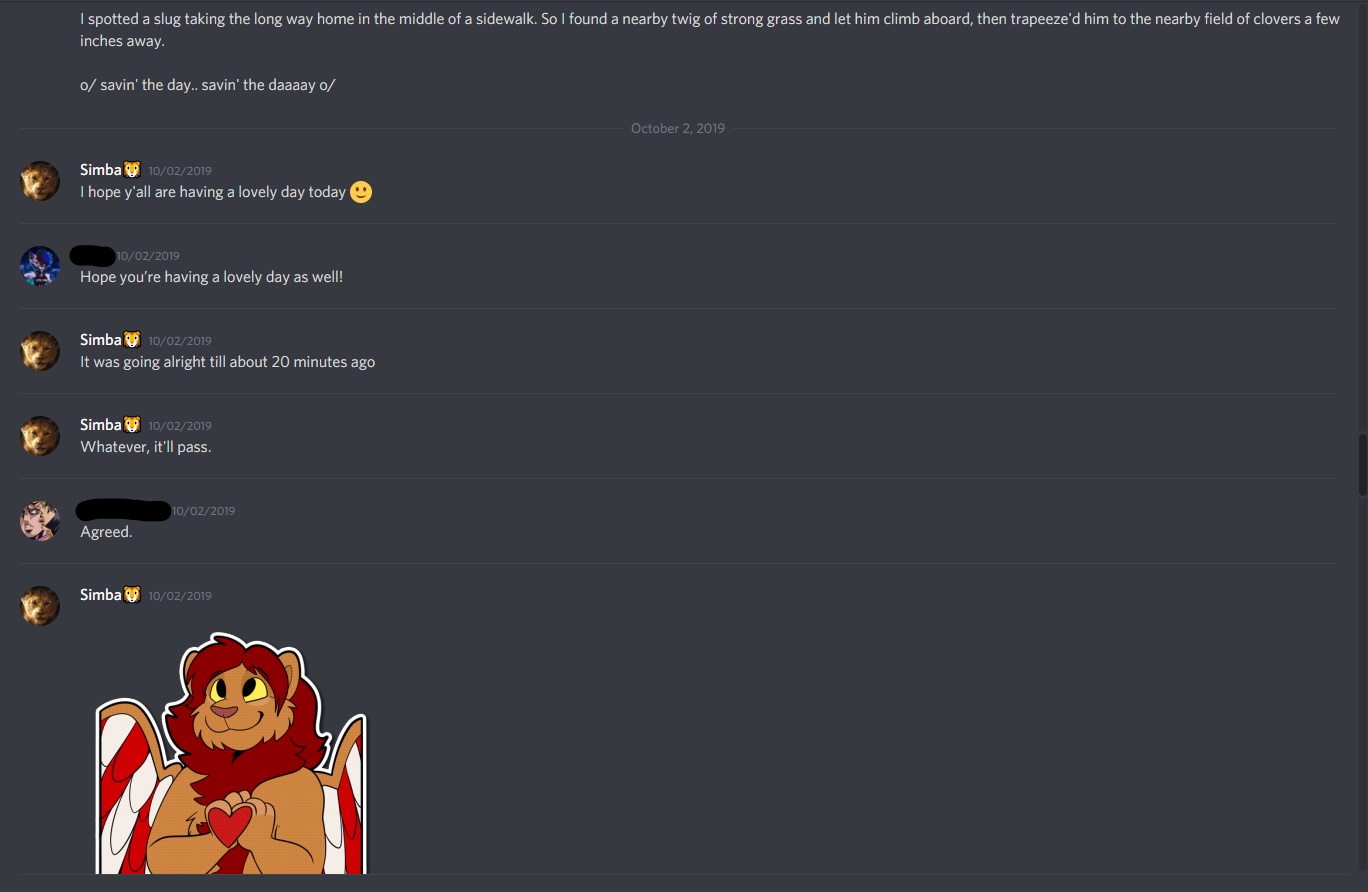The image size is (1368, 892).
Task: Select the message text "Whatever, it'll pass."
Action: 146,447
